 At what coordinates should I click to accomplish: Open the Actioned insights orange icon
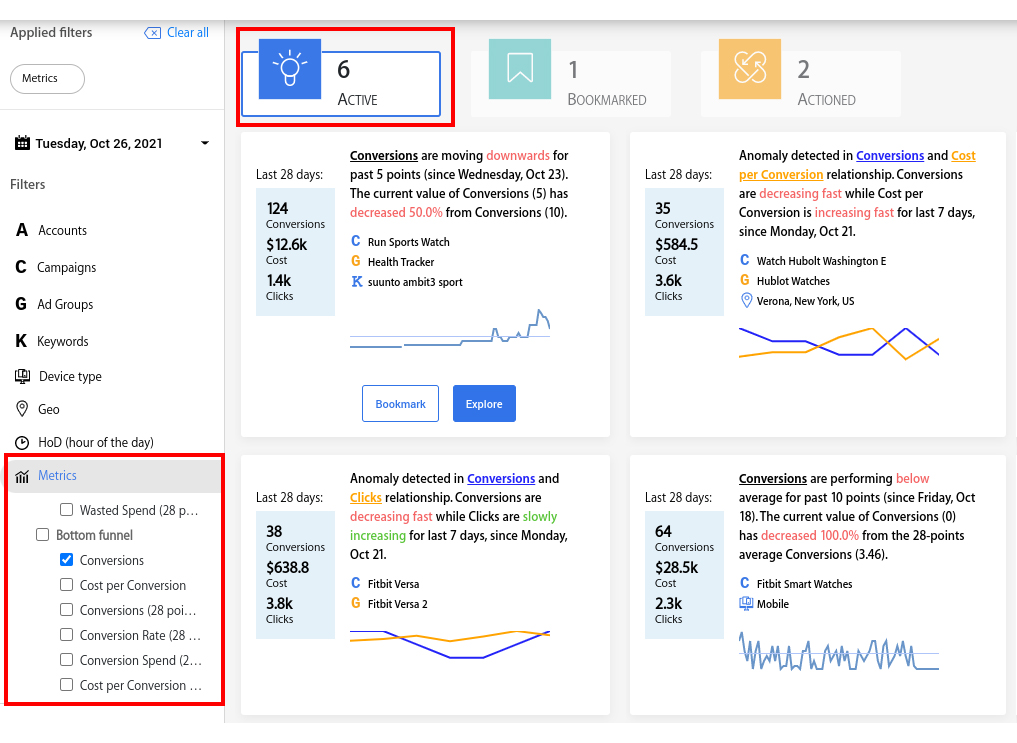coord(750,69)
